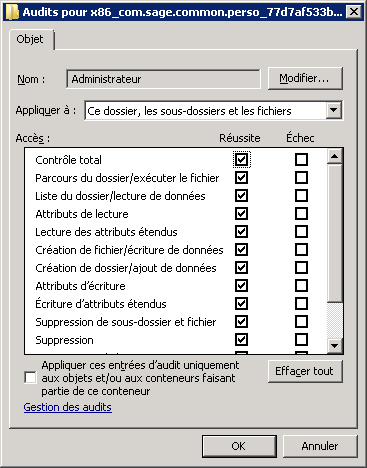Click the access list scrollbar thumb

pyautogui.click(x=335, y=233)
